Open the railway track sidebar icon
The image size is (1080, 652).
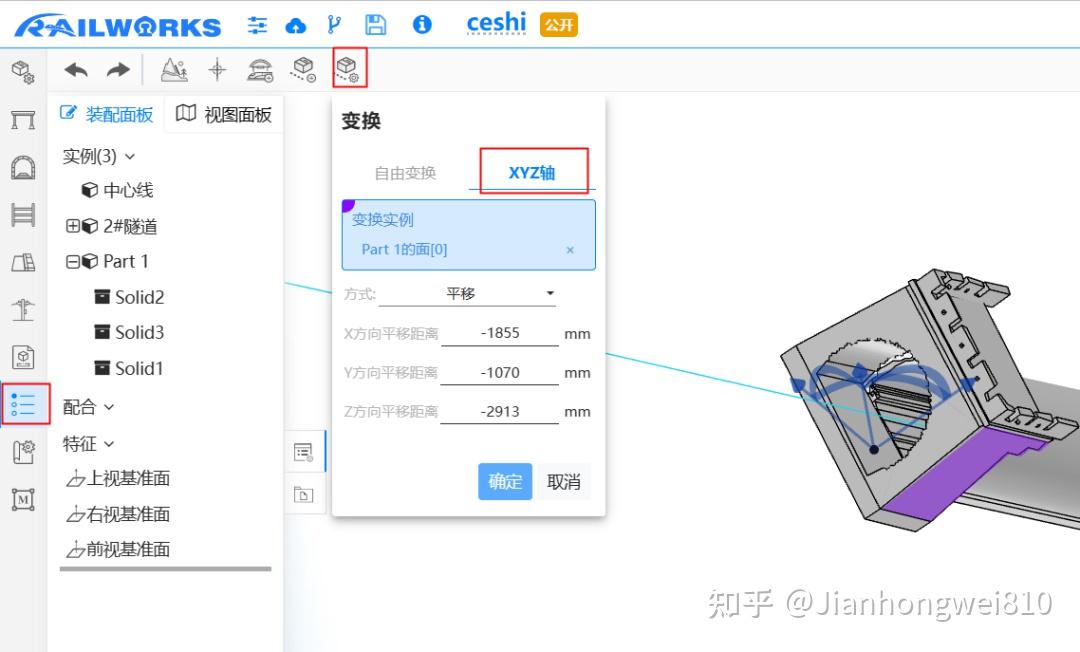(x=23, y=215)
